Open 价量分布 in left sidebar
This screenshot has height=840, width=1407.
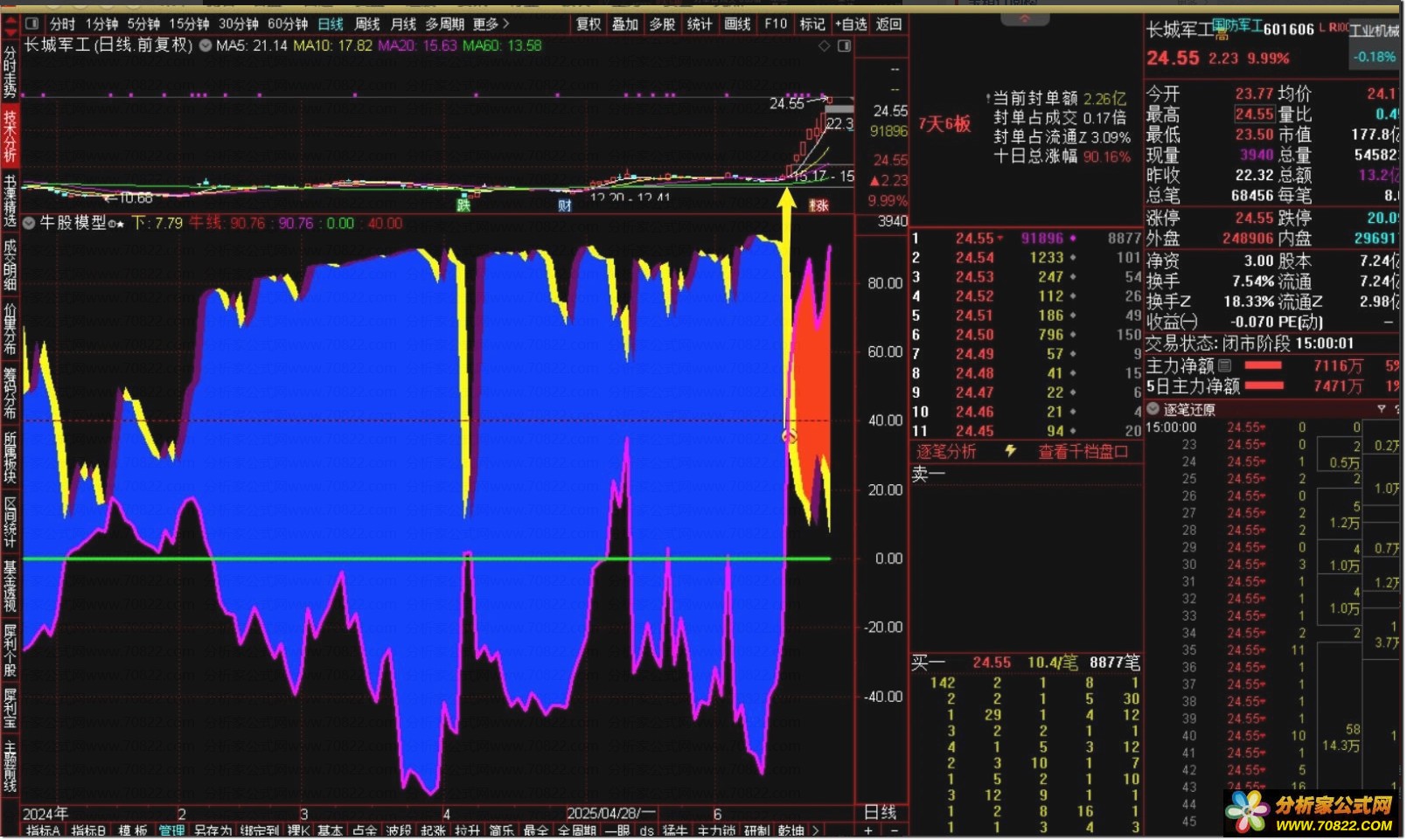(x=10, y=330)
